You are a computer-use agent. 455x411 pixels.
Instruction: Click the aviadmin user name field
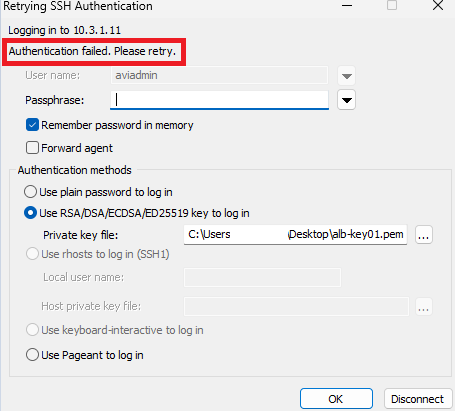click(x=219, y=75)
